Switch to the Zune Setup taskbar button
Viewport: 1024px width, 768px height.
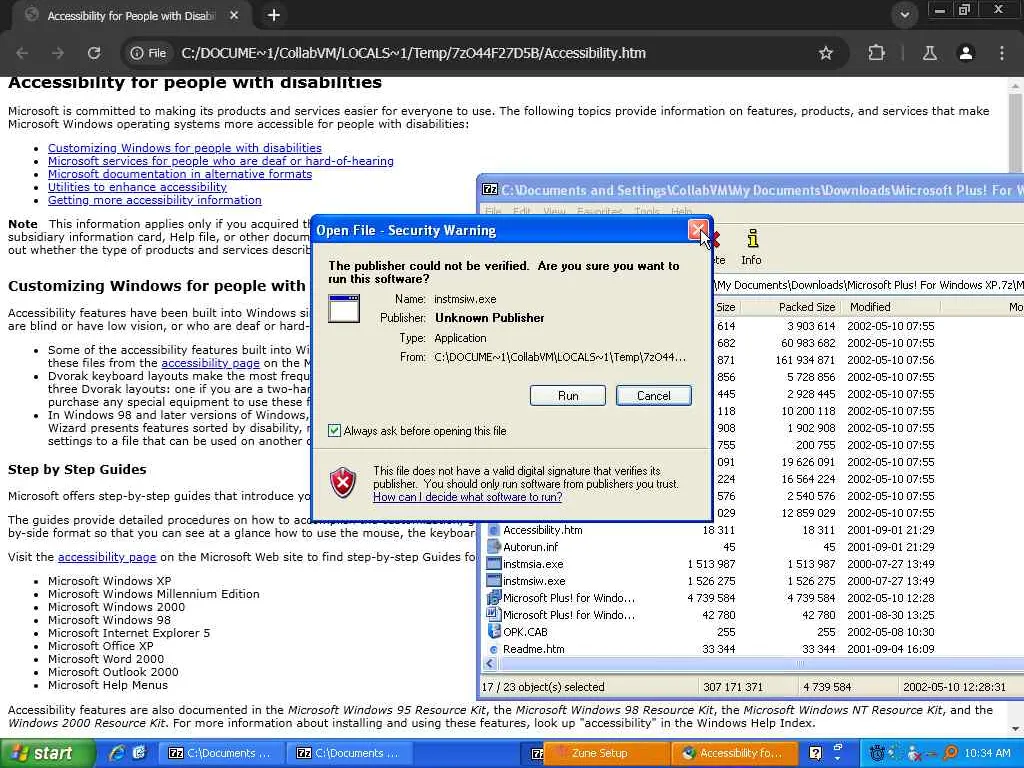[606, 754]
